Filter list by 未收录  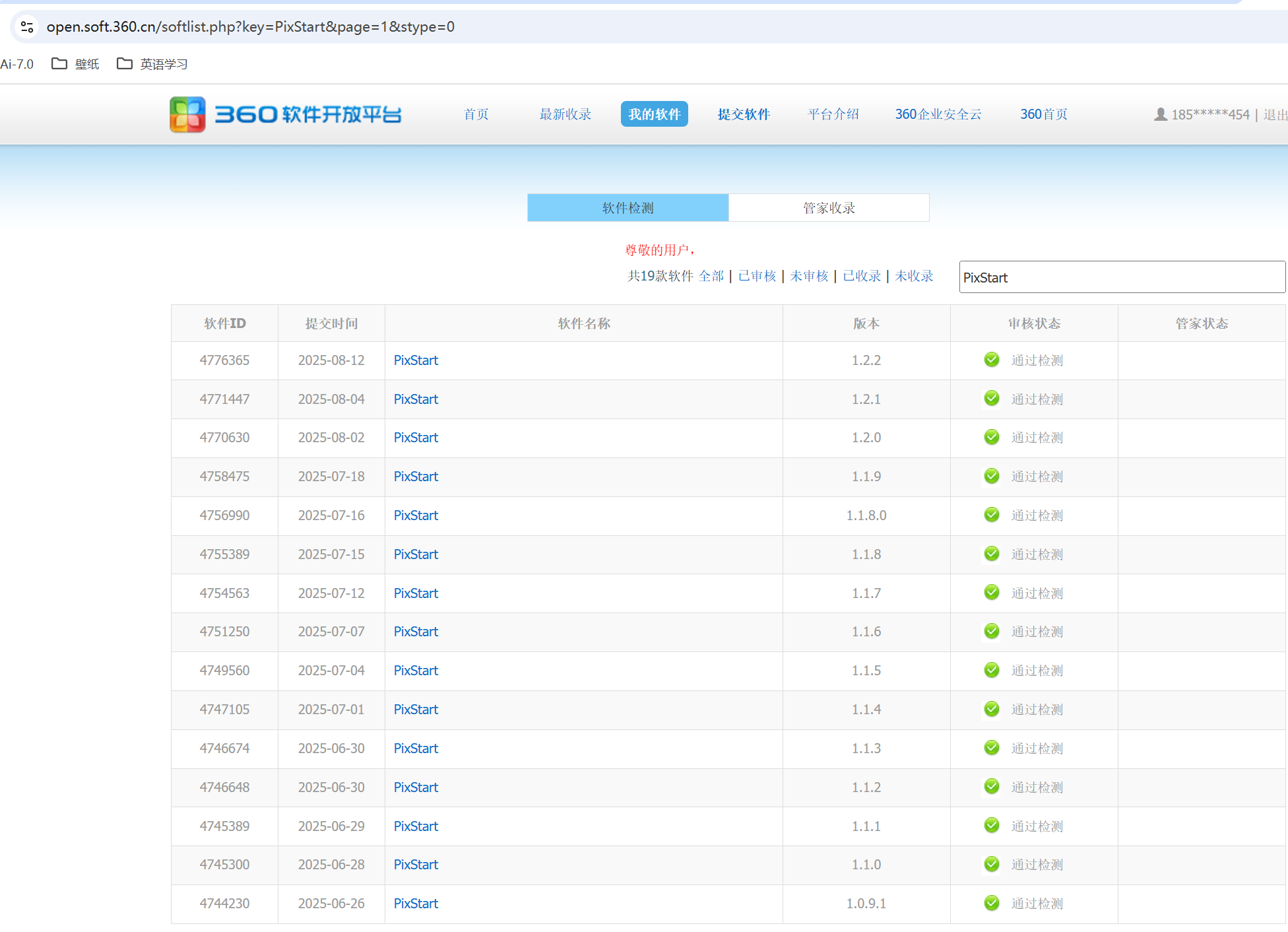(914, 276)
